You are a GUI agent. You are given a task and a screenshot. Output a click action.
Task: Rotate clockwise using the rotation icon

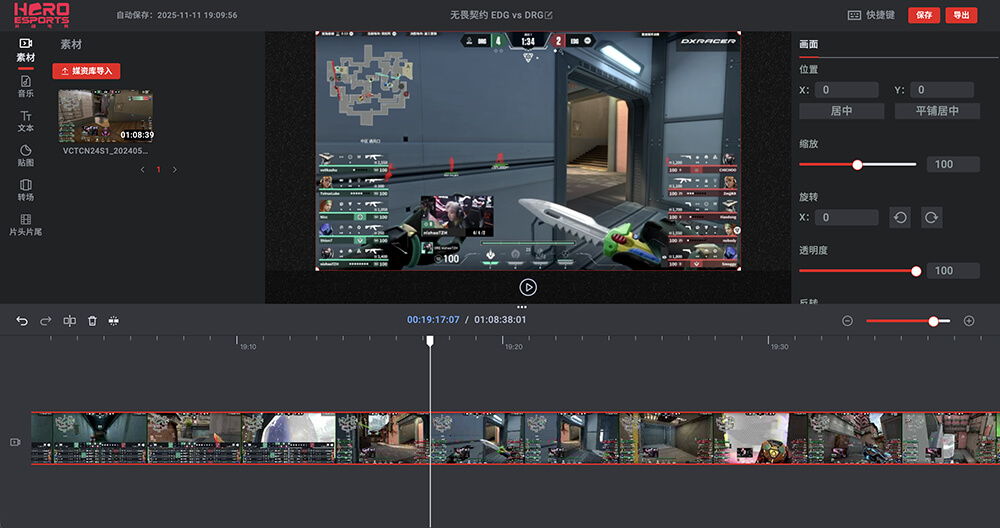[x=931, y=217]
